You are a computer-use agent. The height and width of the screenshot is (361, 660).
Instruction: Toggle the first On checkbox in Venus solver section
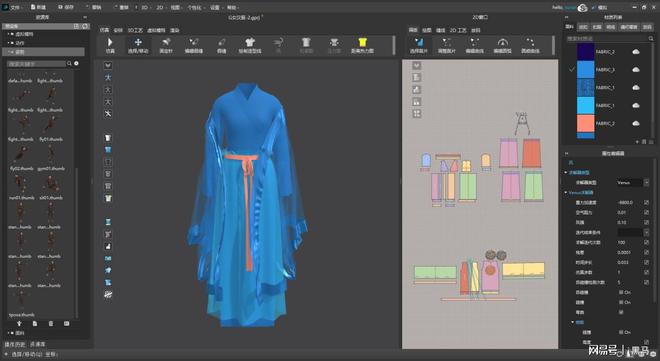(621, 292)
